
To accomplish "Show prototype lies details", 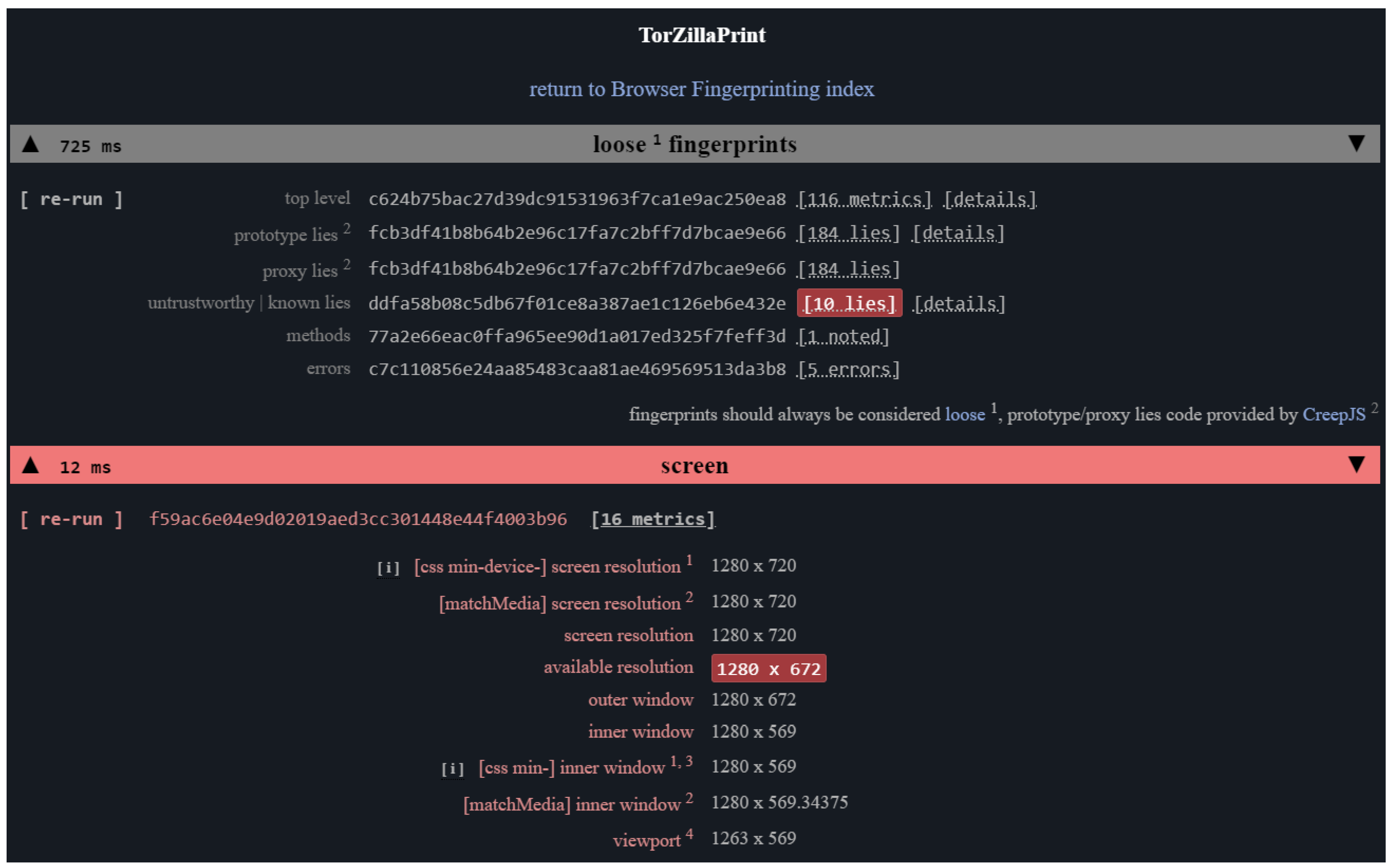I will [x=958, y=234].
